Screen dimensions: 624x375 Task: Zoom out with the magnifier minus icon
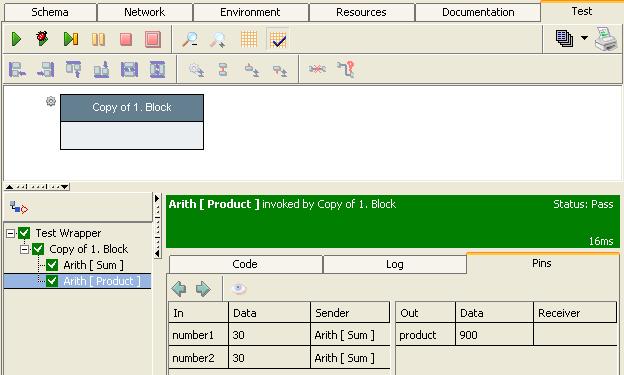point(190,39)
